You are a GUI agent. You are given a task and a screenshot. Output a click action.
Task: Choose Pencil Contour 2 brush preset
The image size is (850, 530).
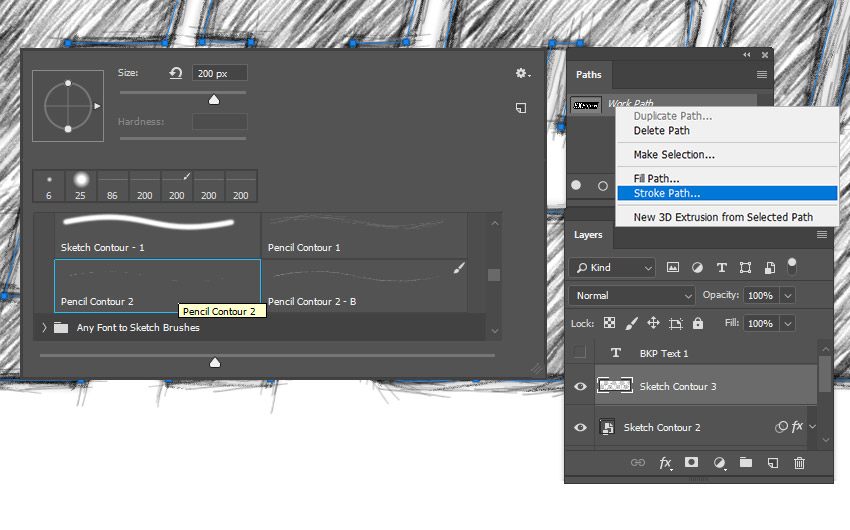click(157, 286)
